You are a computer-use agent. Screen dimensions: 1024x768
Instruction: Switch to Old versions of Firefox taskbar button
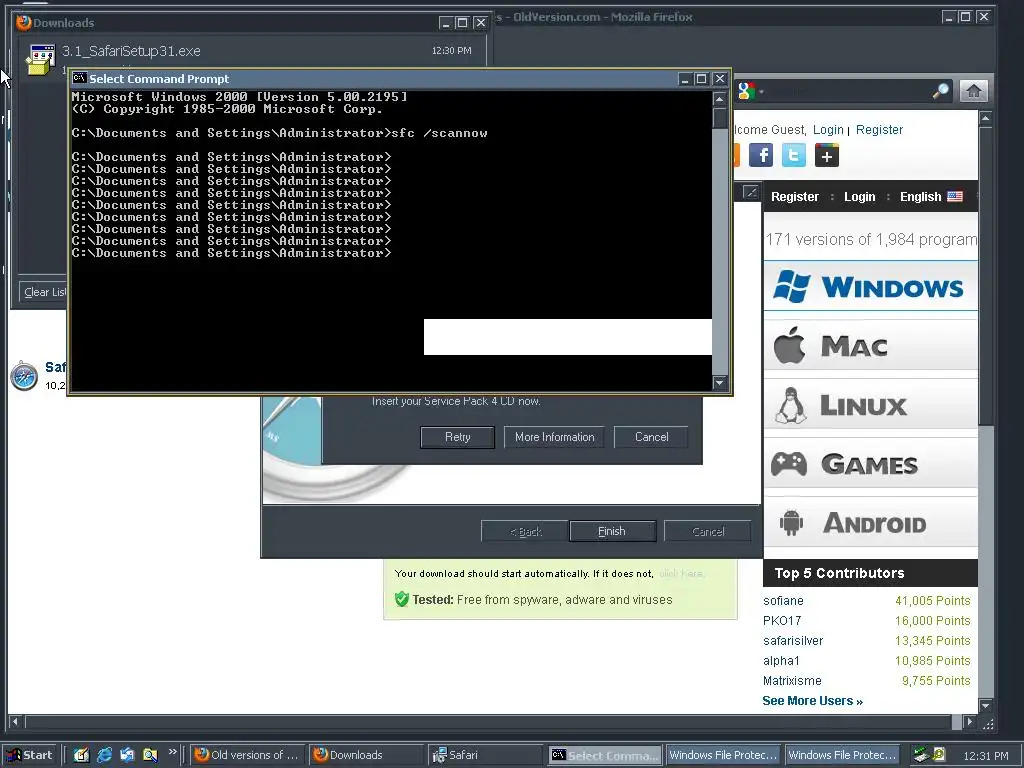(248, 755)
